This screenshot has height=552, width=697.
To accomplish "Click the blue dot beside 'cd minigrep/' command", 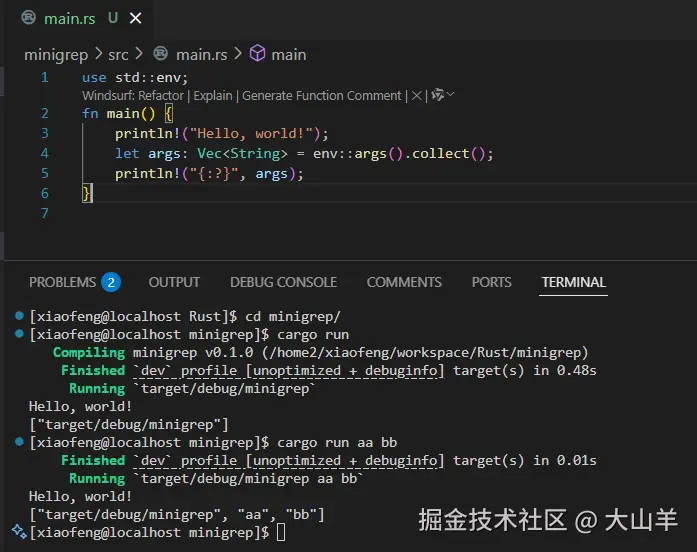I will pyautogui.click(x=19, y=316).
